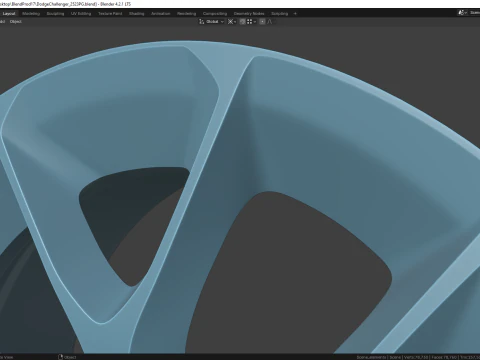Open the pivot point dropdown
This screenshot has width=480, height=360.
tap(232, 22)
